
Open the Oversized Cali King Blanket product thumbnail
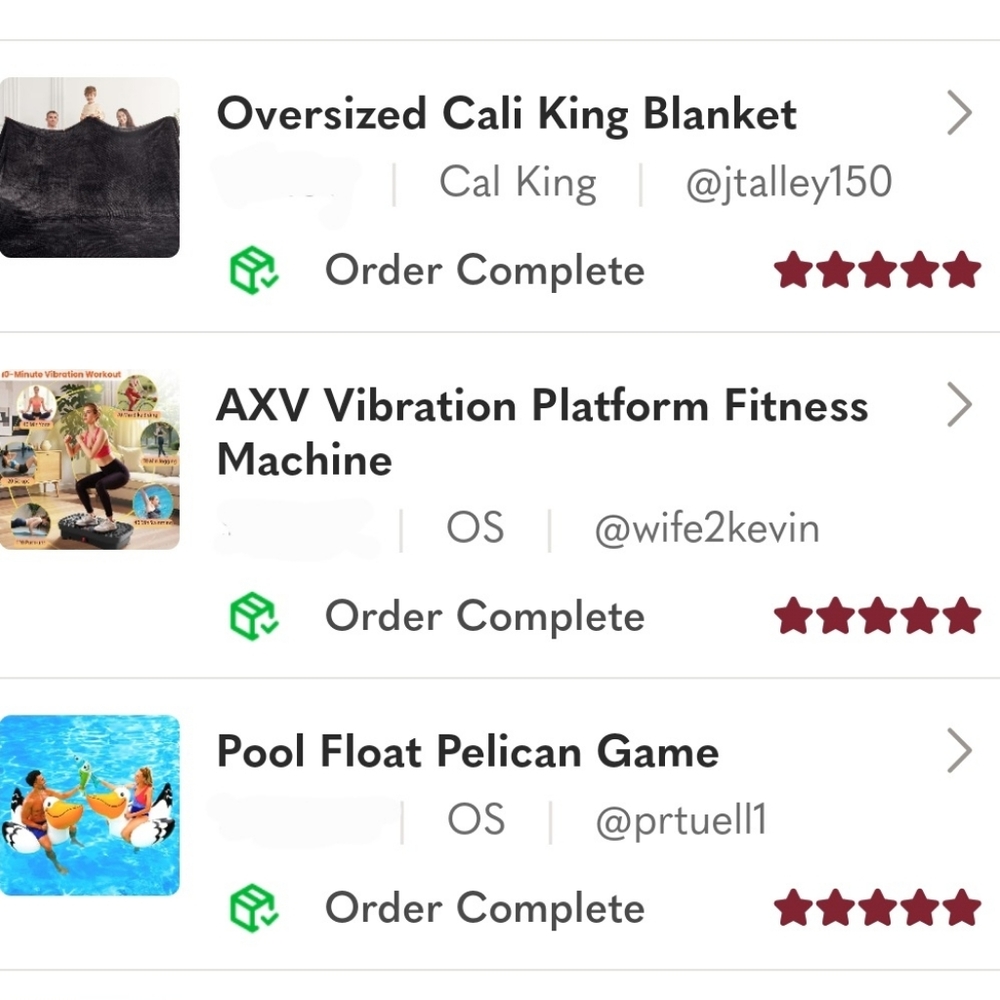point(90,168)
